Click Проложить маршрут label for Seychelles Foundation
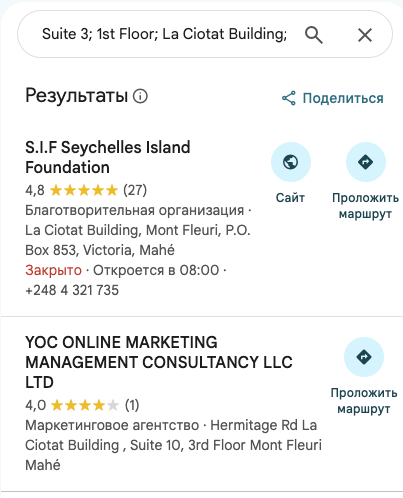The width and height of the screenshot is (403, 498). tap(365, 206)
